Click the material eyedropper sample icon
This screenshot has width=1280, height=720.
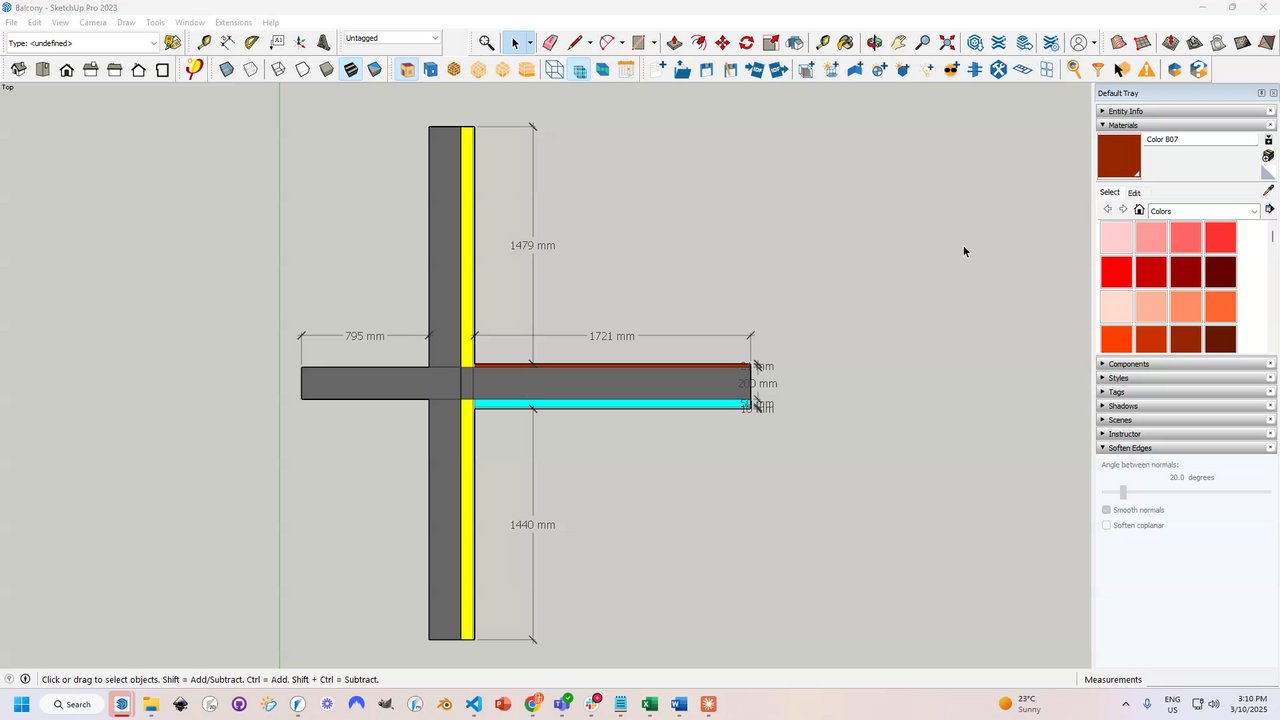click(1268, 190)
